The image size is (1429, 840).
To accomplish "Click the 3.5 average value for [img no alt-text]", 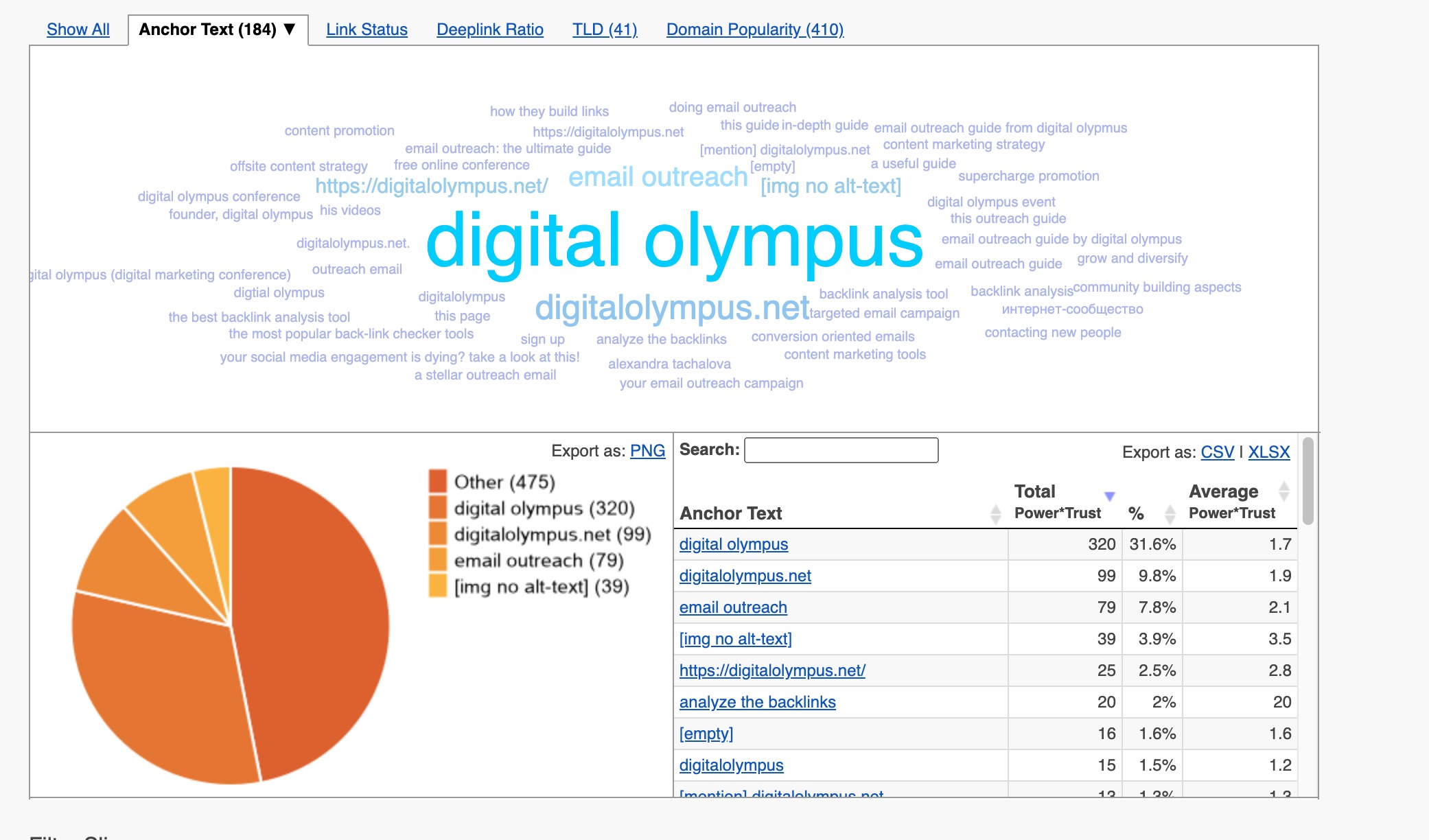I will (x=1279, y=639).
